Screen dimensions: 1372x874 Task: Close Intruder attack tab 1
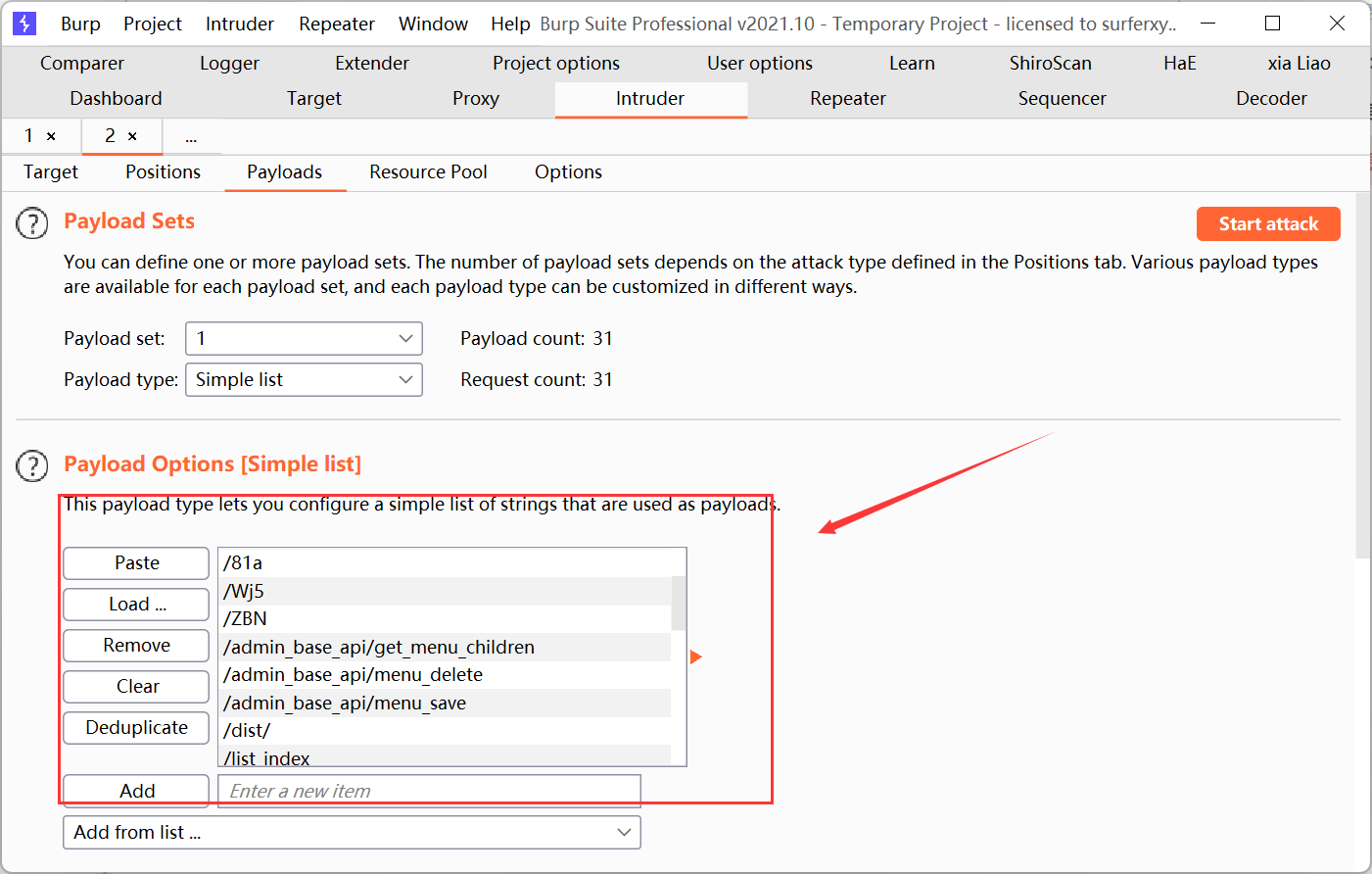(51, 136)
